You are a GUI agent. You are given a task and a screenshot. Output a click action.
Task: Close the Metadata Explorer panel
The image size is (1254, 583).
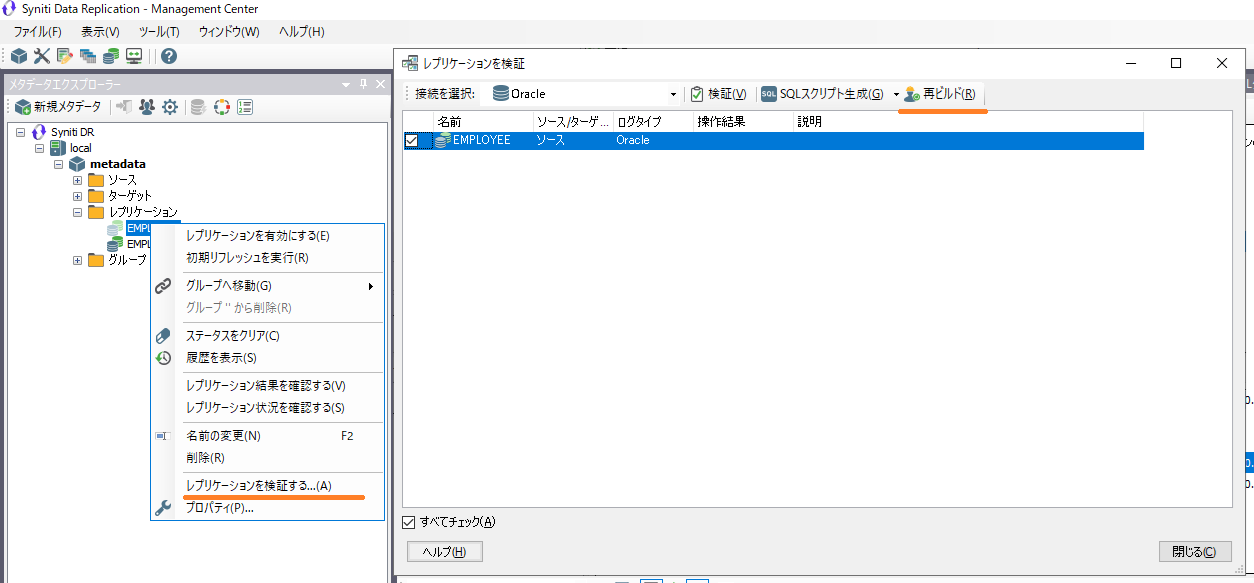380,84
